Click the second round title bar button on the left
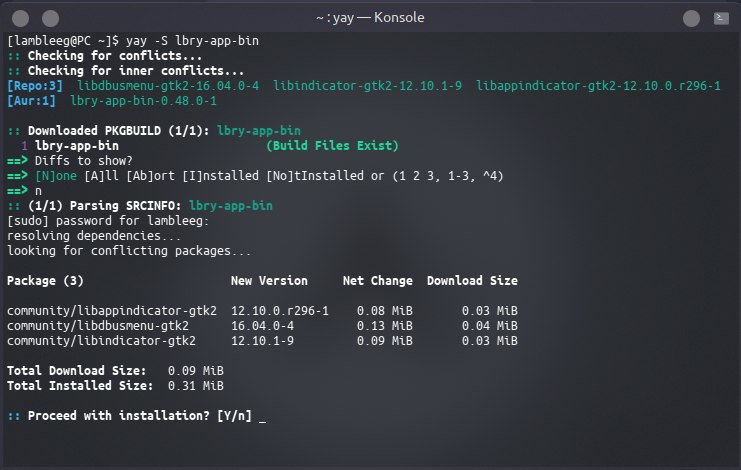The height and width of the screenshot is (470, 741). tap(51, 18)
